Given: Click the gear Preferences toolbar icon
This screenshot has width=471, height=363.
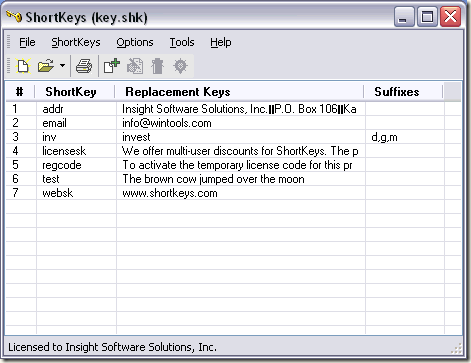Looking at the screenshot, I should pyautogui.click(x=180, y=66).
